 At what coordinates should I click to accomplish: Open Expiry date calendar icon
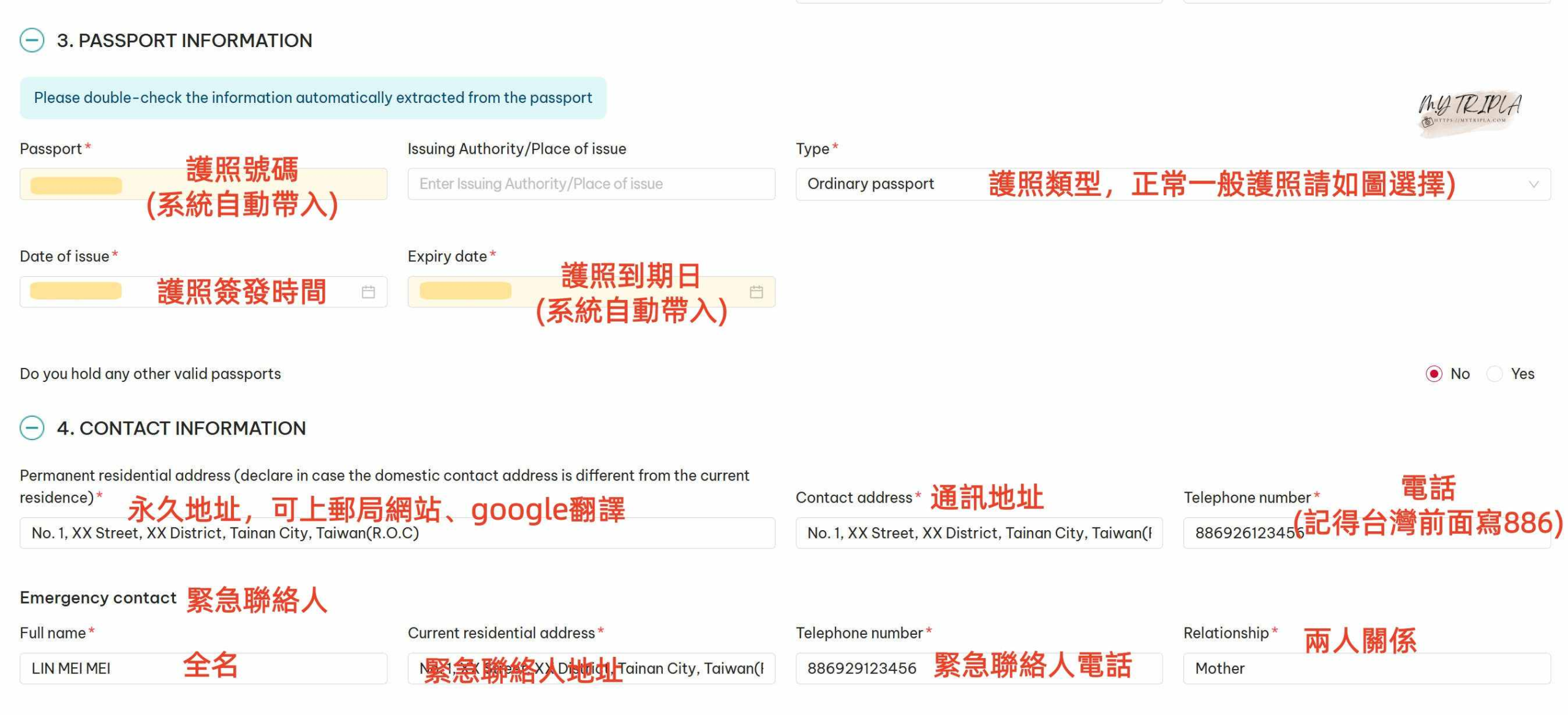point(756,292)
